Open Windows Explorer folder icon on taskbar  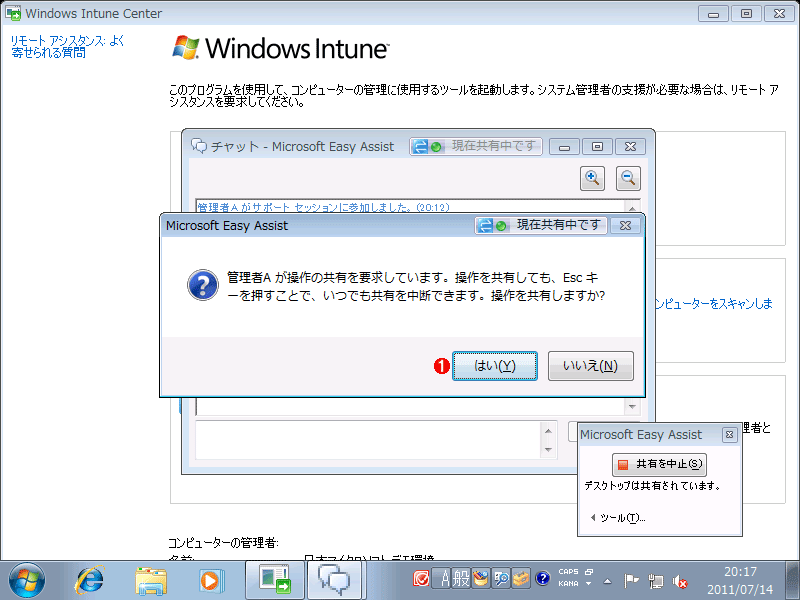(151, 581)
